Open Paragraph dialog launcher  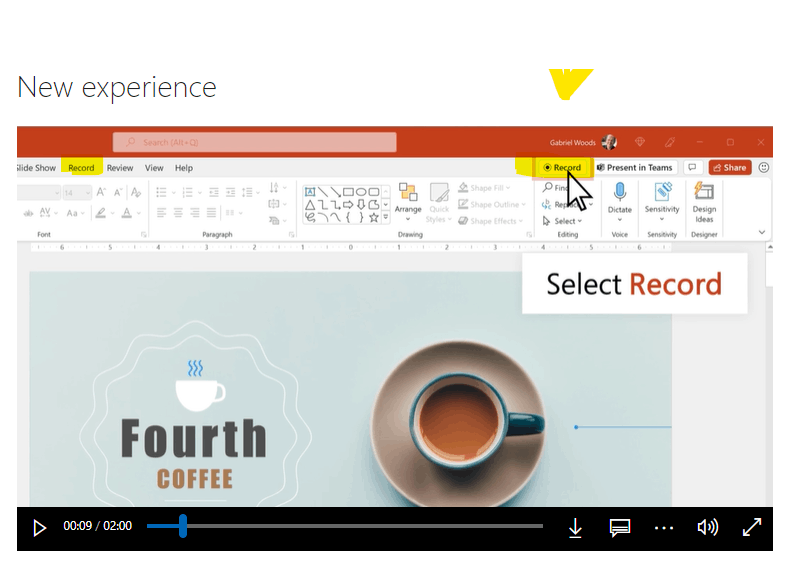[291, 234]
